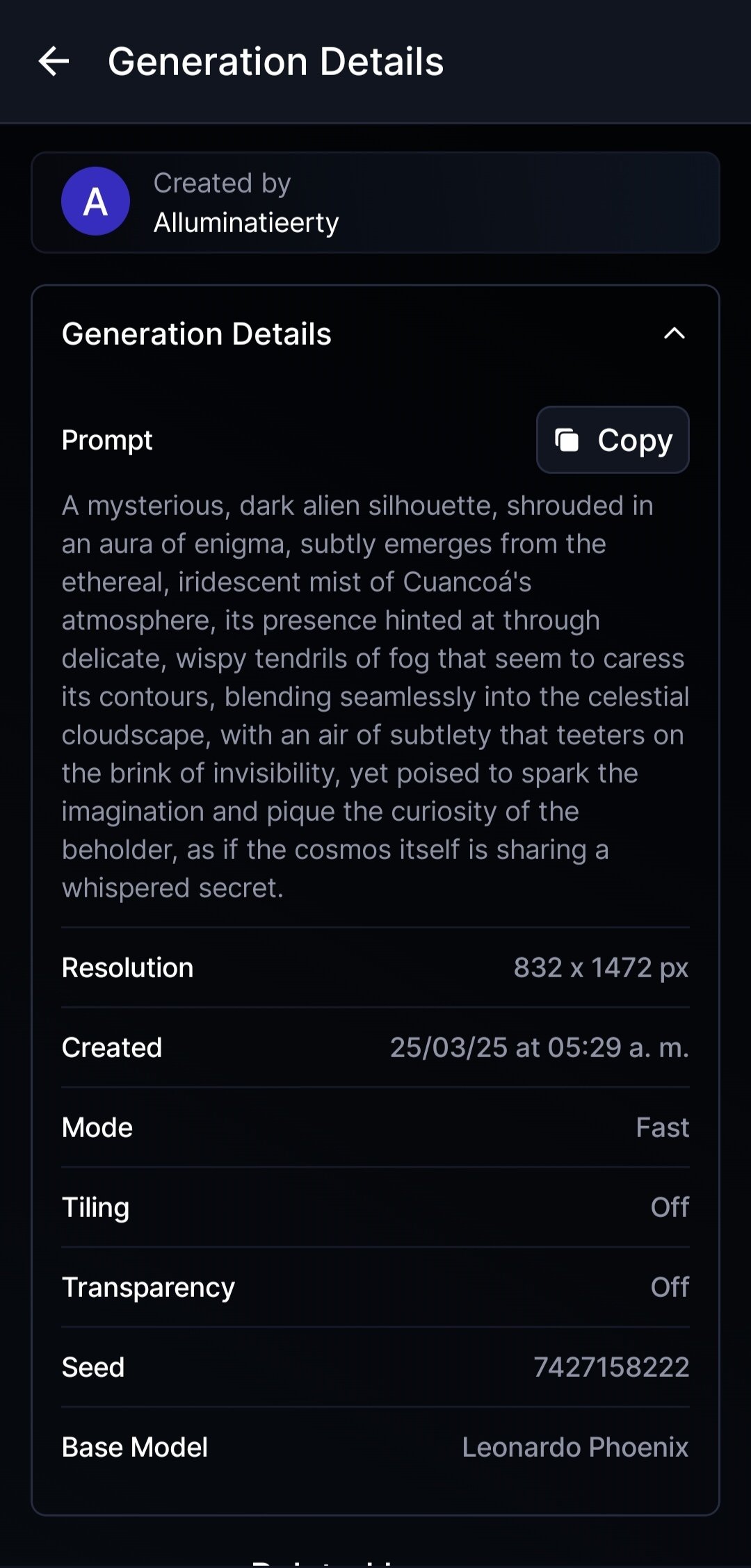This screenshot has width=751, height=1568.
Task: Tap the Seed label
Action: [x=93, y=1367]
